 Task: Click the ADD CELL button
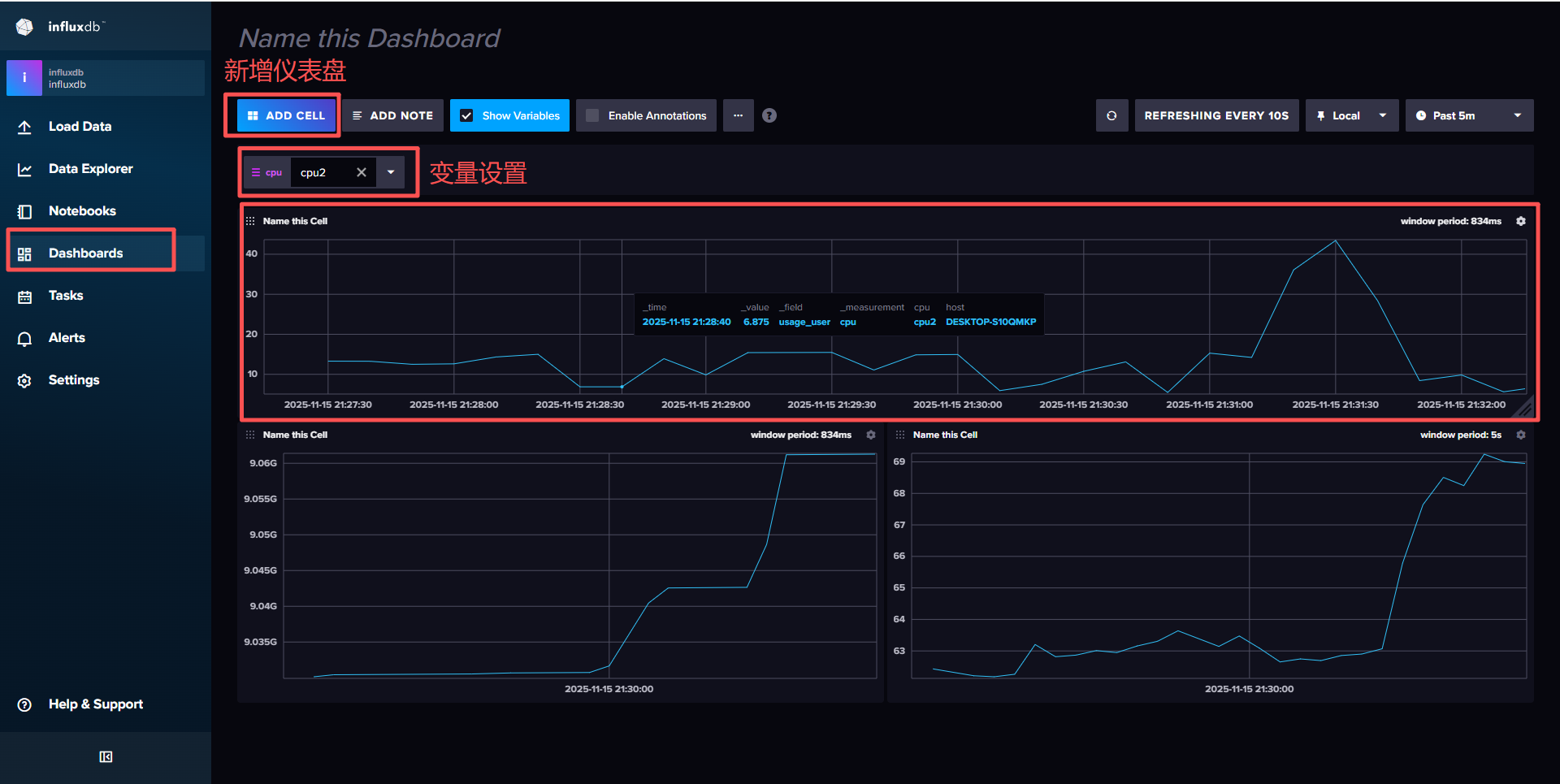(x=286, y=115)
